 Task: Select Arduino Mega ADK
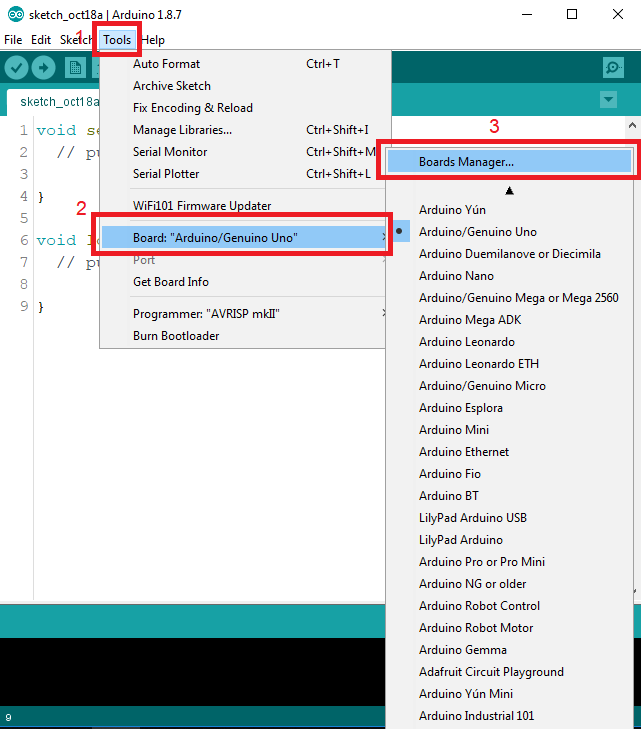509,320
